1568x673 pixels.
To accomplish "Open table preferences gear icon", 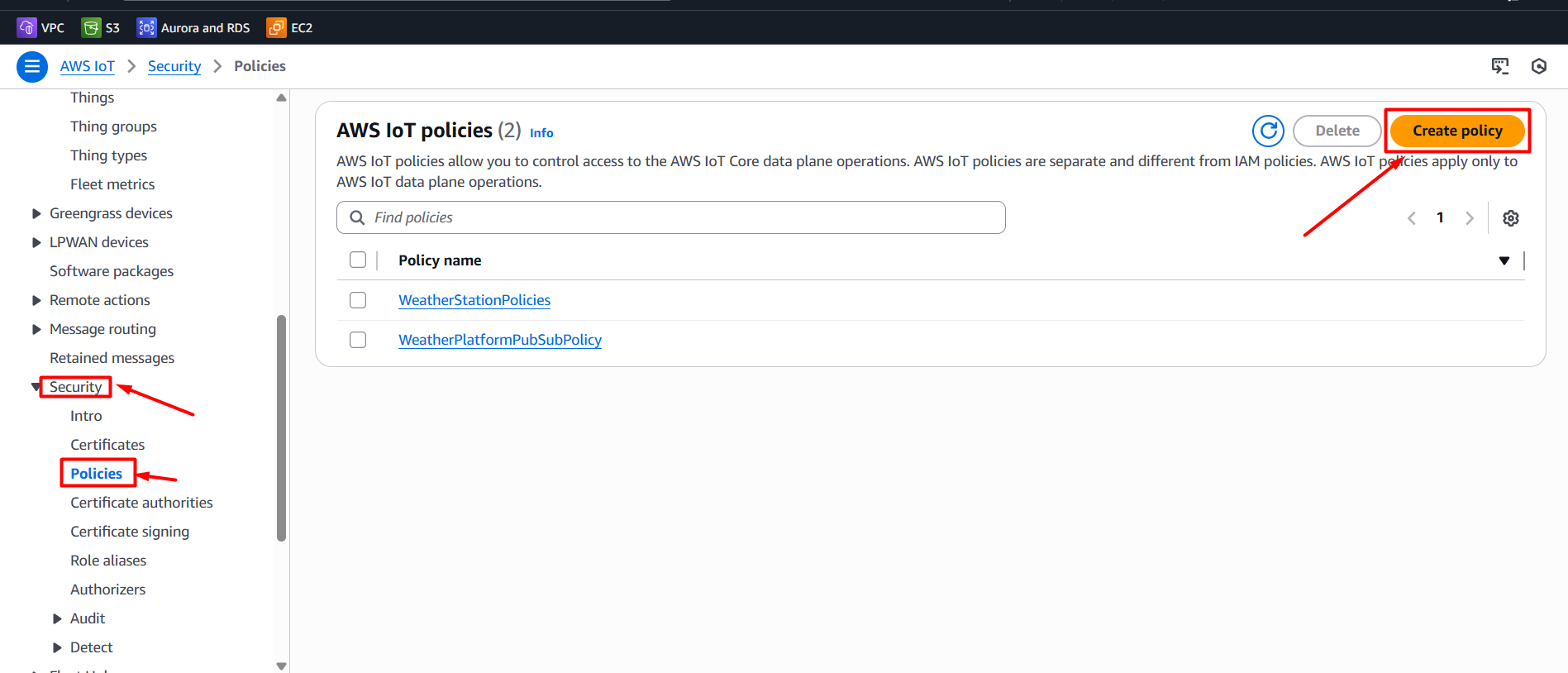I will [1510, 218].
